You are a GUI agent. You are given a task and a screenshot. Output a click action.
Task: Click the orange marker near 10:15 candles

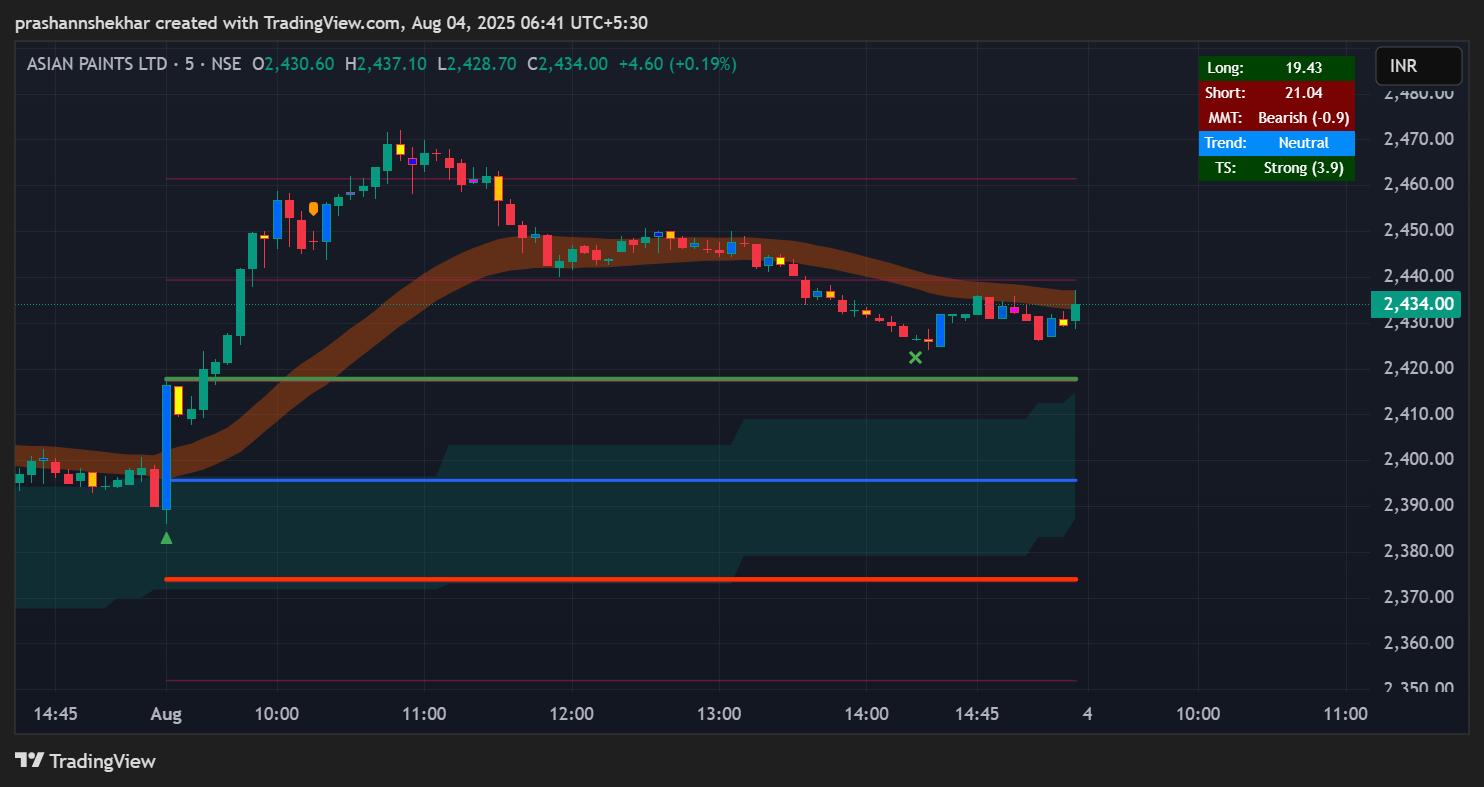314,209
